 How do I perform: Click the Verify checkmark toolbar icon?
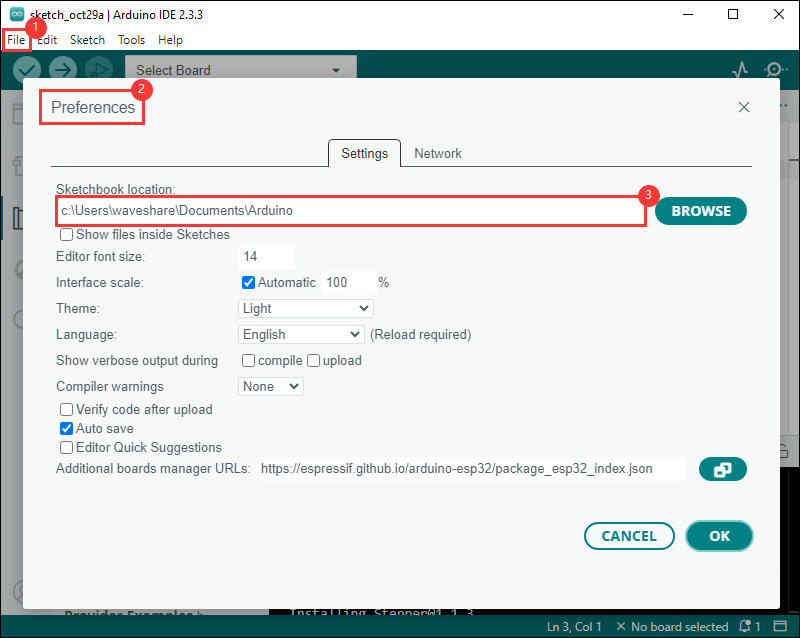[27, 69]
